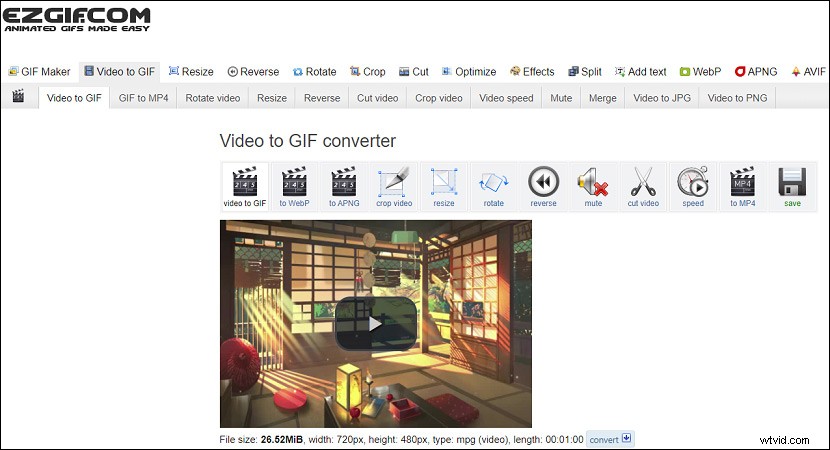Play the video preview

[x=376, y=323]
